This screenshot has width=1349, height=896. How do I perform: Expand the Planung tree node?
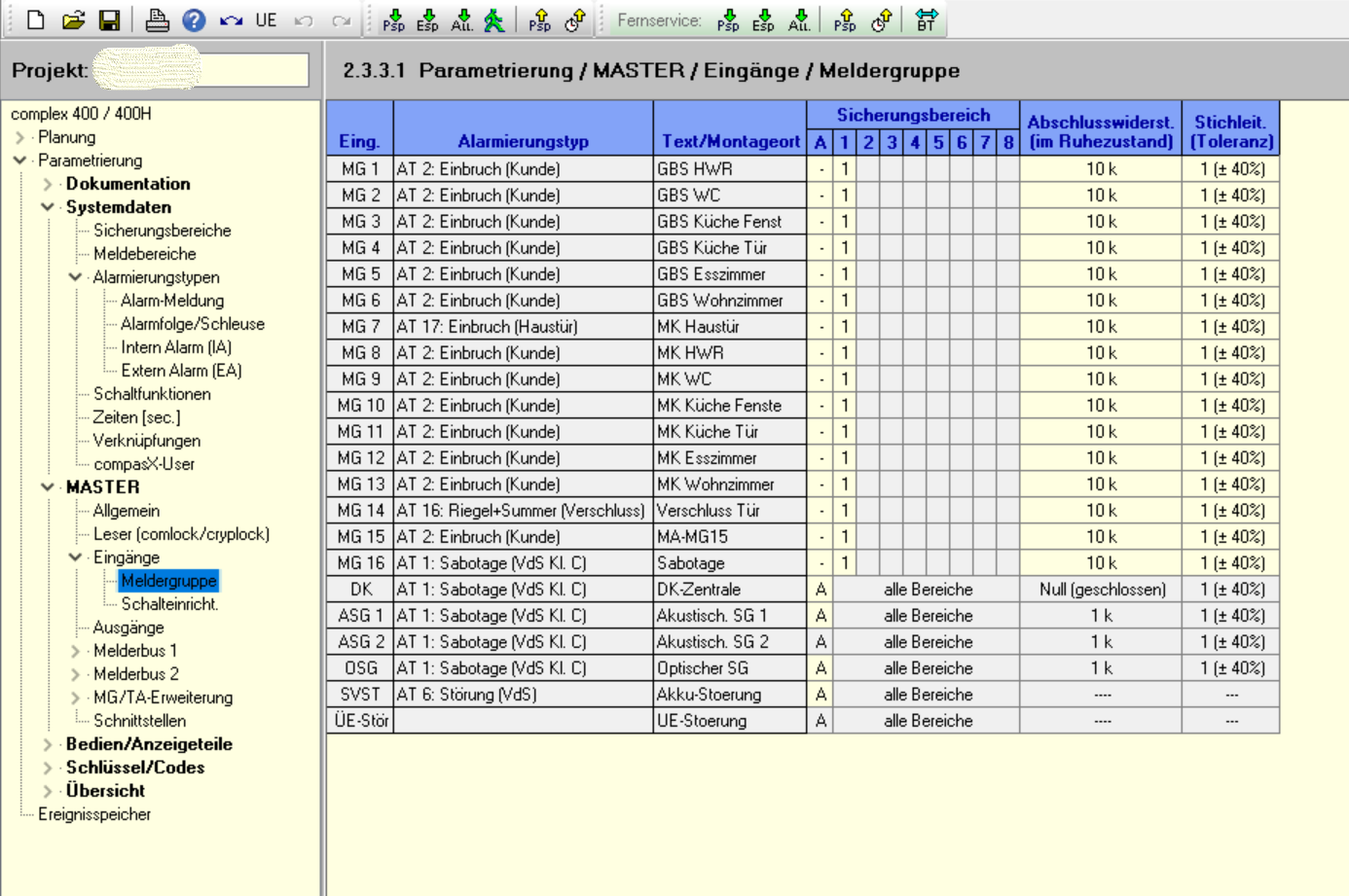20,137
